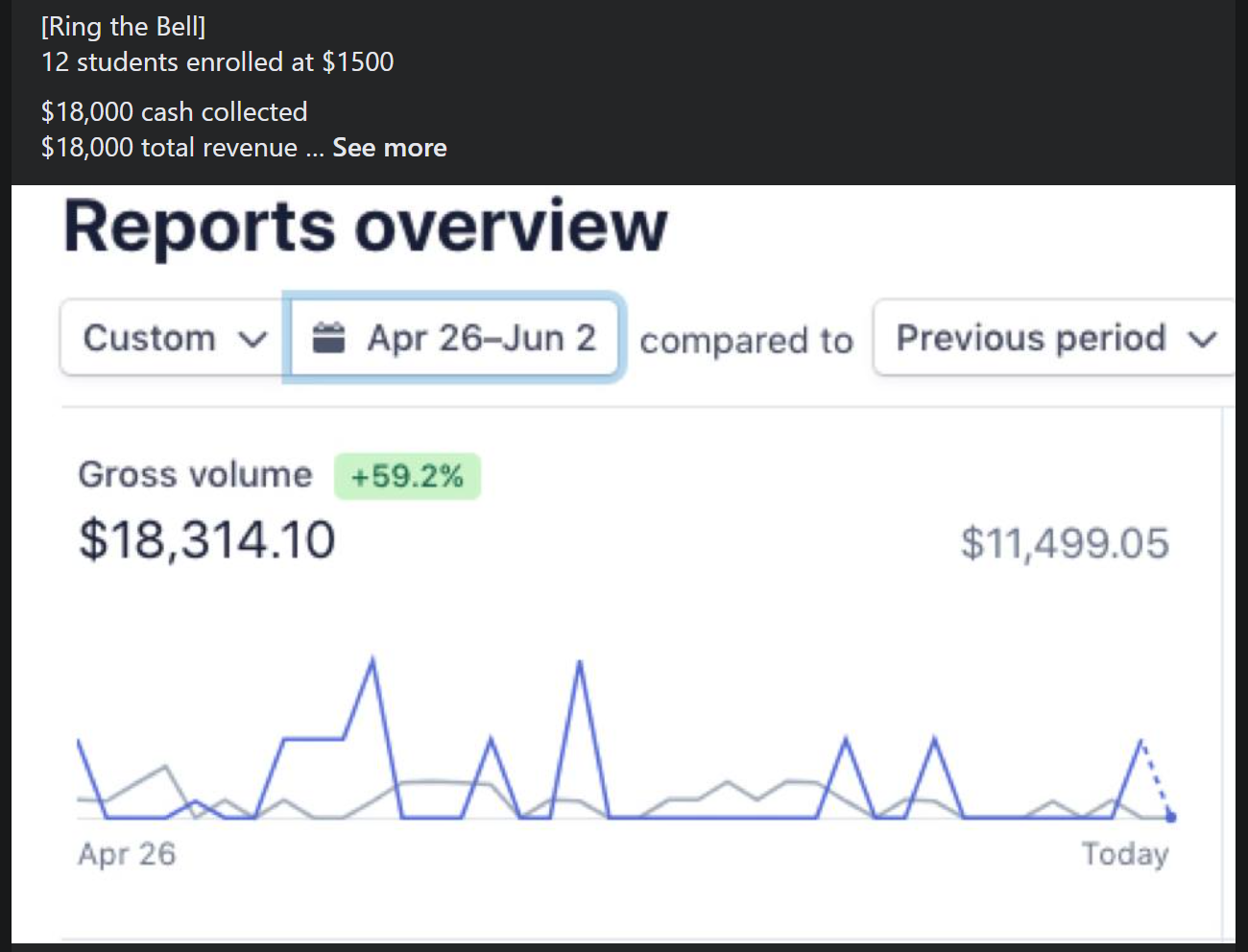The width and height of the screenshot is (1248, 952).
Task: Click the calendar icon in date picker
Action: coord(328,338)
